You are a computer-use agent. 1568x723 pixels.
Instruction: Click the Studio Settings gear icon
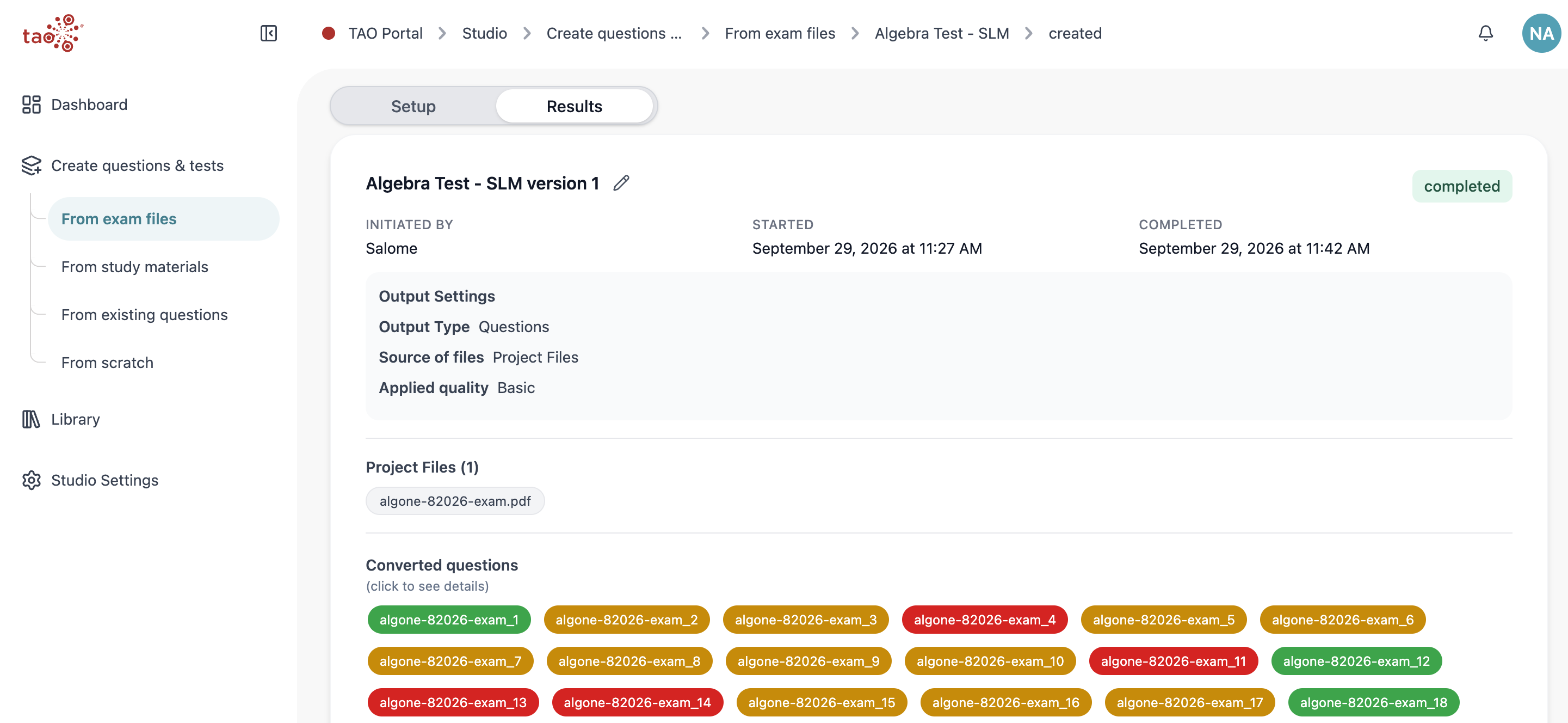[31, 480]
